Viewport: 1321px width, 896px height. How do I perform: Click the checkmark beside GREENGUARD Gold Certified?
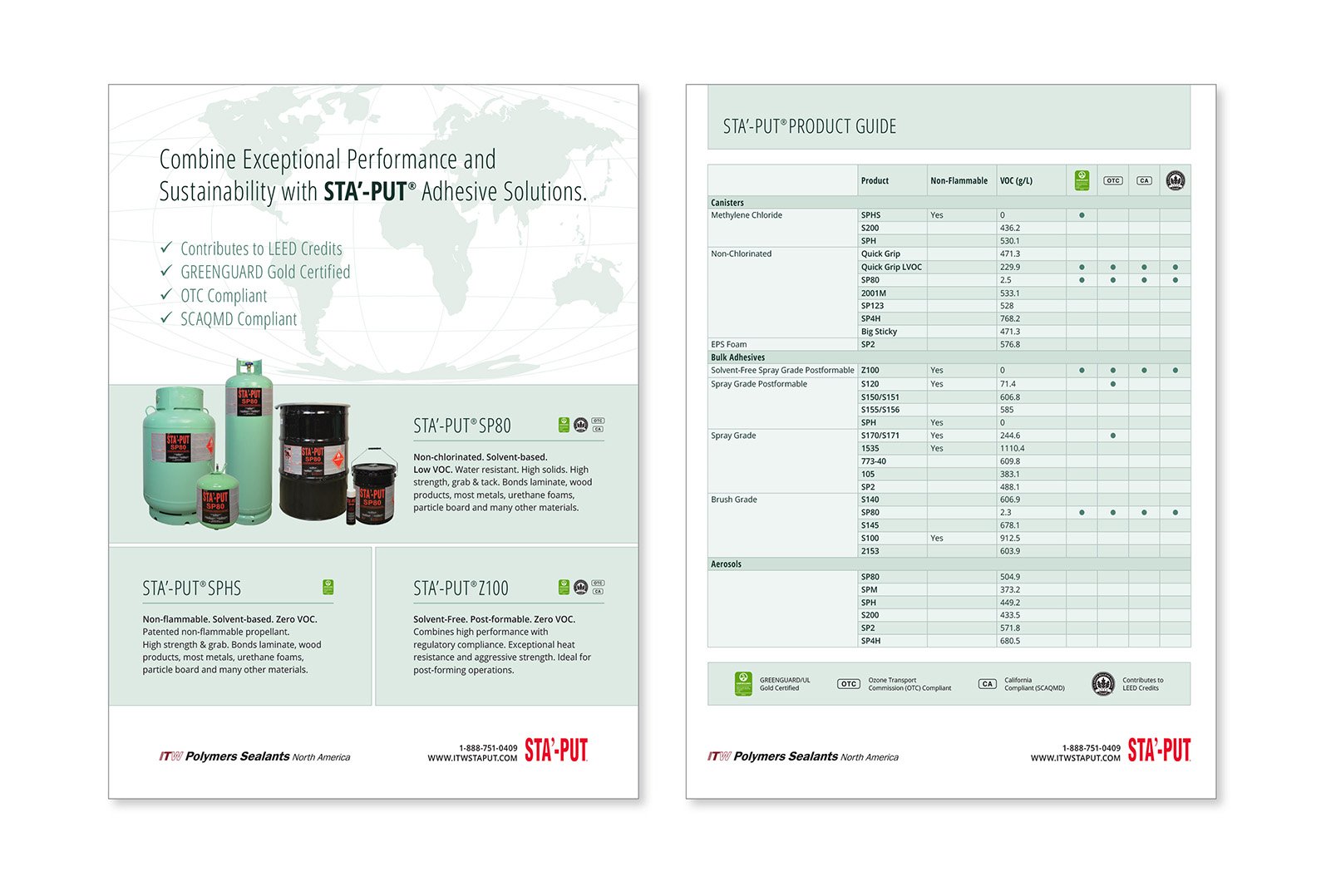166,271
